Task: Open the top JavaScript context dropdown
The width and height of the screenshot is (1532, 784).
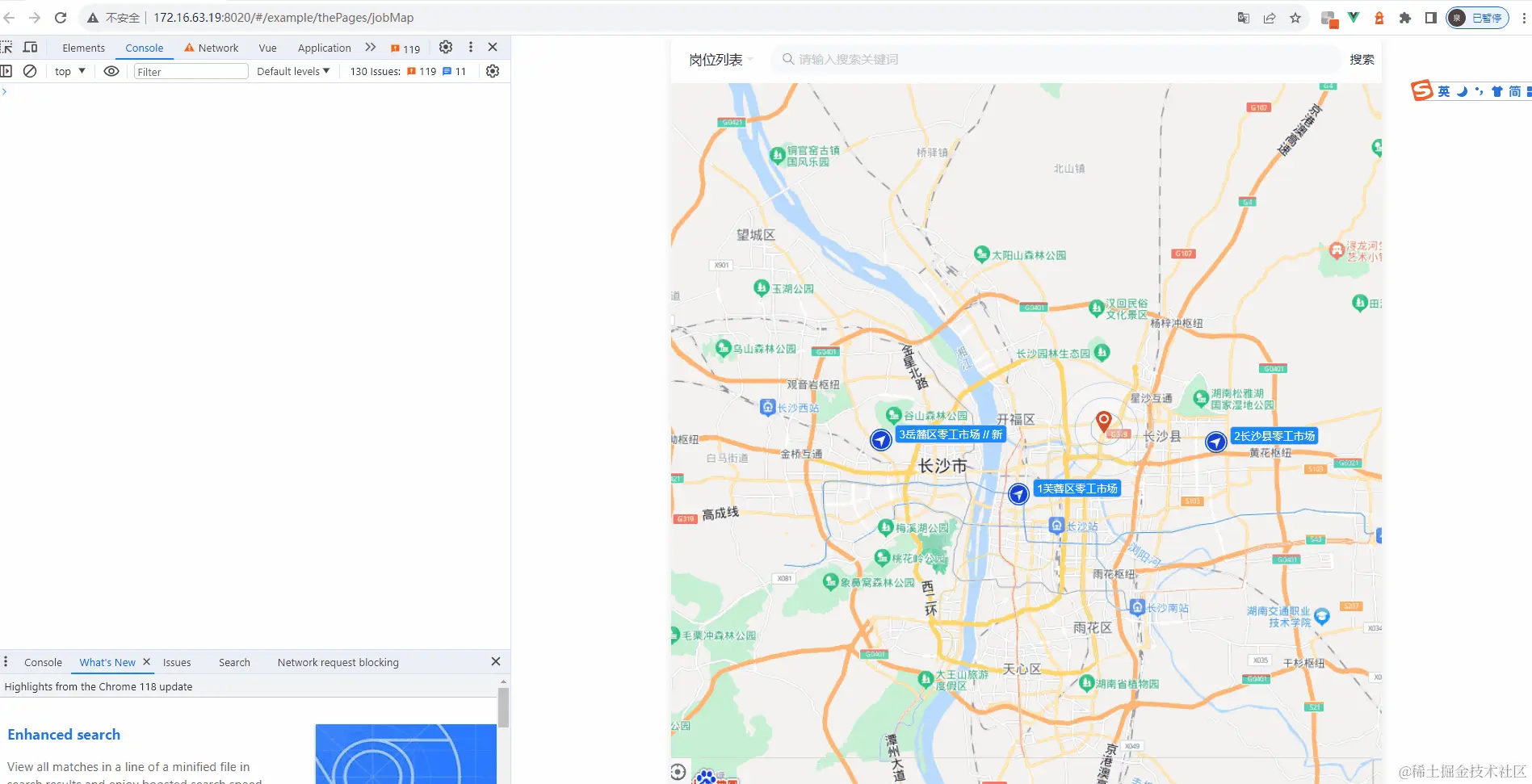Action: [x=70, y=72]
